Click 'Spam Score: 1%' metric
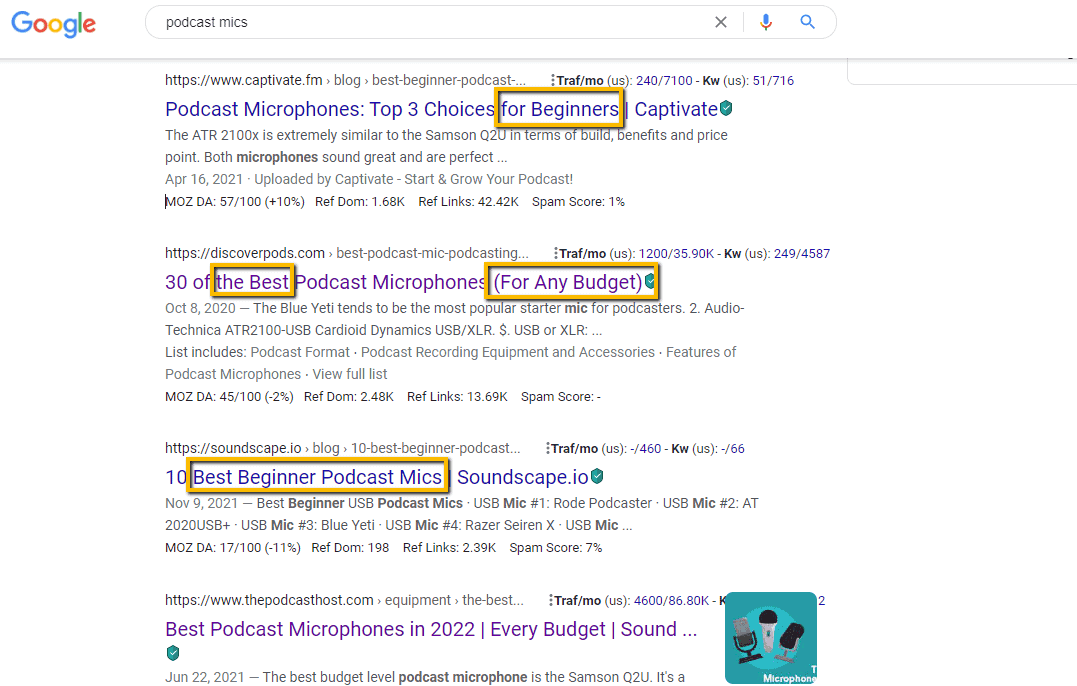Image resolution: width=1077 pixels, height=686 pixels. point(578,202)
